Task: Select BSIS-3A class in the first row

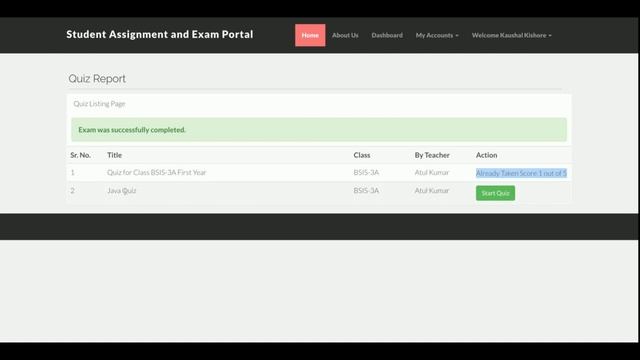Action: tap(366, 172)
